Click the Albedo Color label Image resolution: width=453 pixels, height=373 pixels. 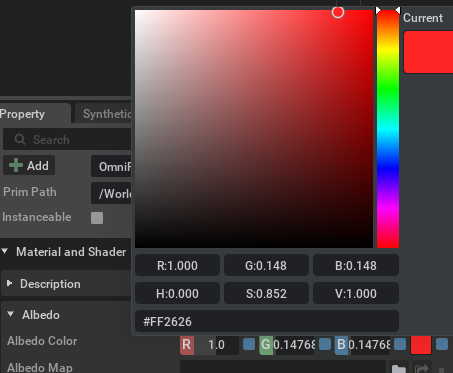(42, 341)
